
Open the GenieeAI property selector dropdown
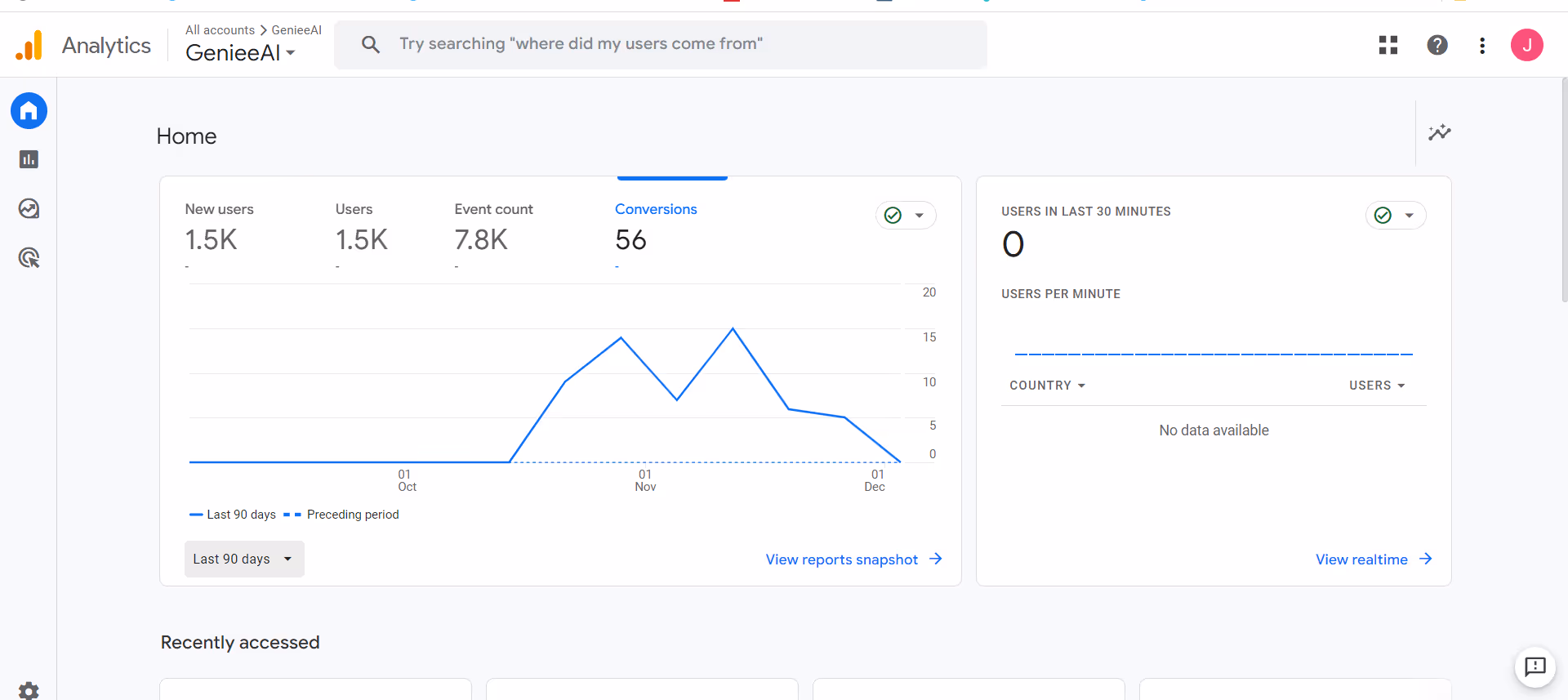click(x=240, y=52)
